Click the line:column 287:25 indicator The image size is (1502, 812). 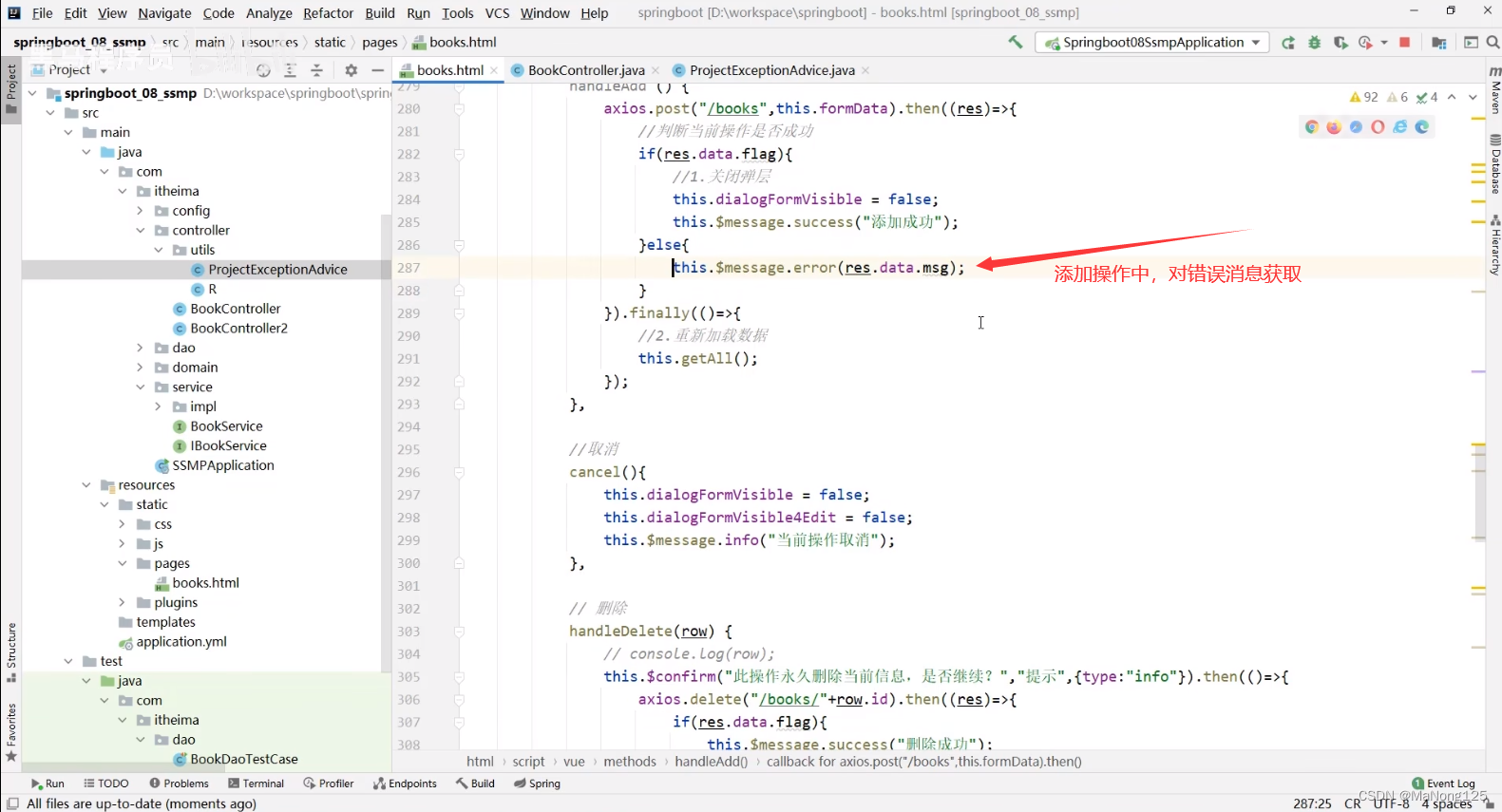1312,803
